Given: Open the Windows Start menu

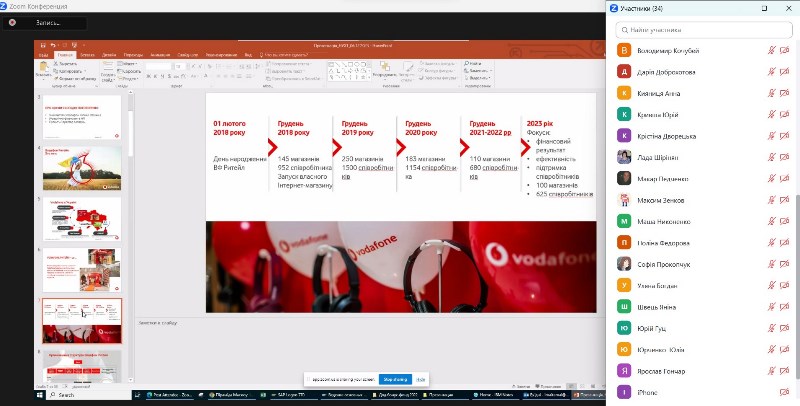Looking at the screenshot, I should click(x=40, y=395).
